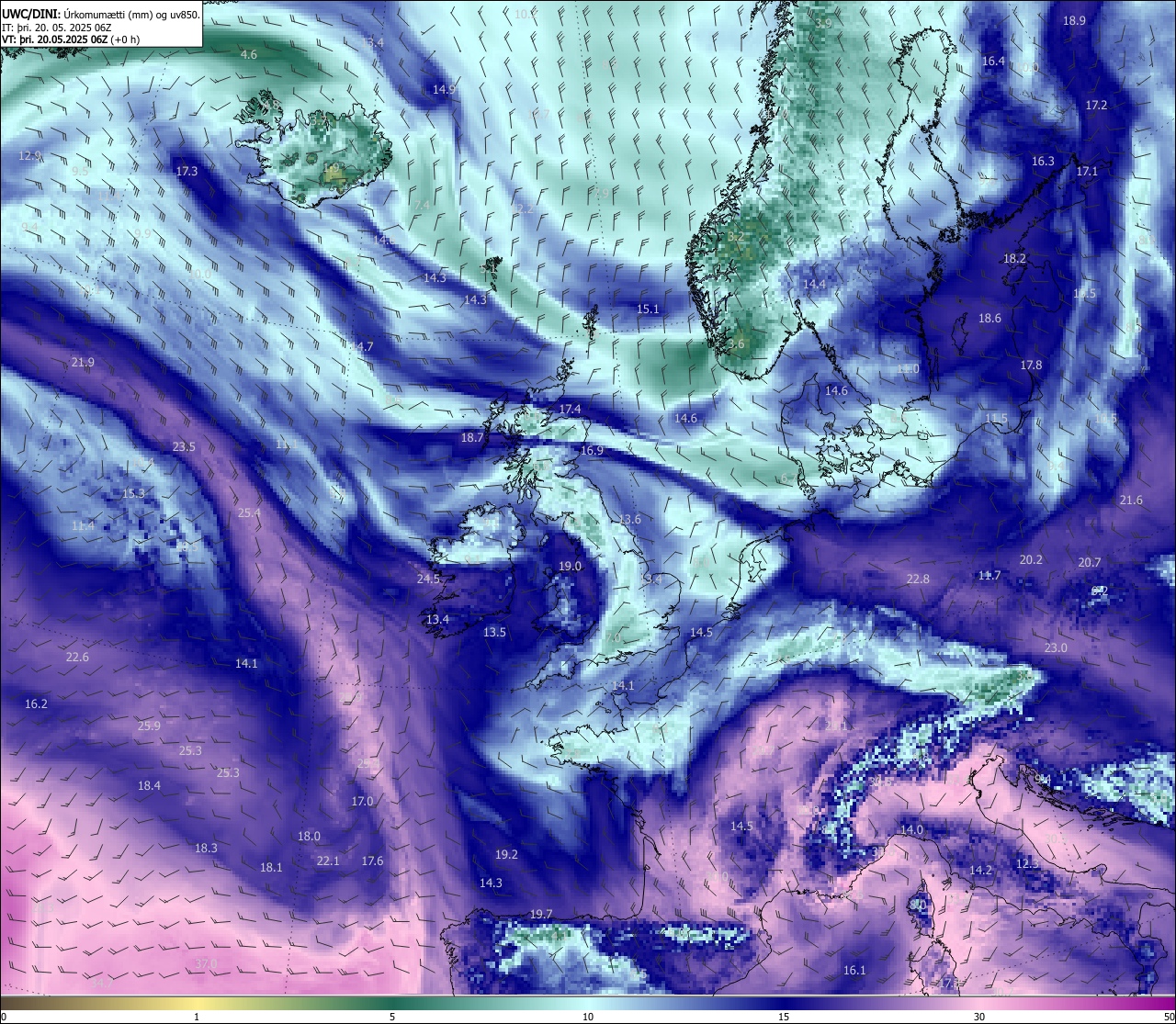Image resolution: width=1176 pixels, height=1024 pixels.
Task: Click the 17.0 value on the map
Action: 362,801
